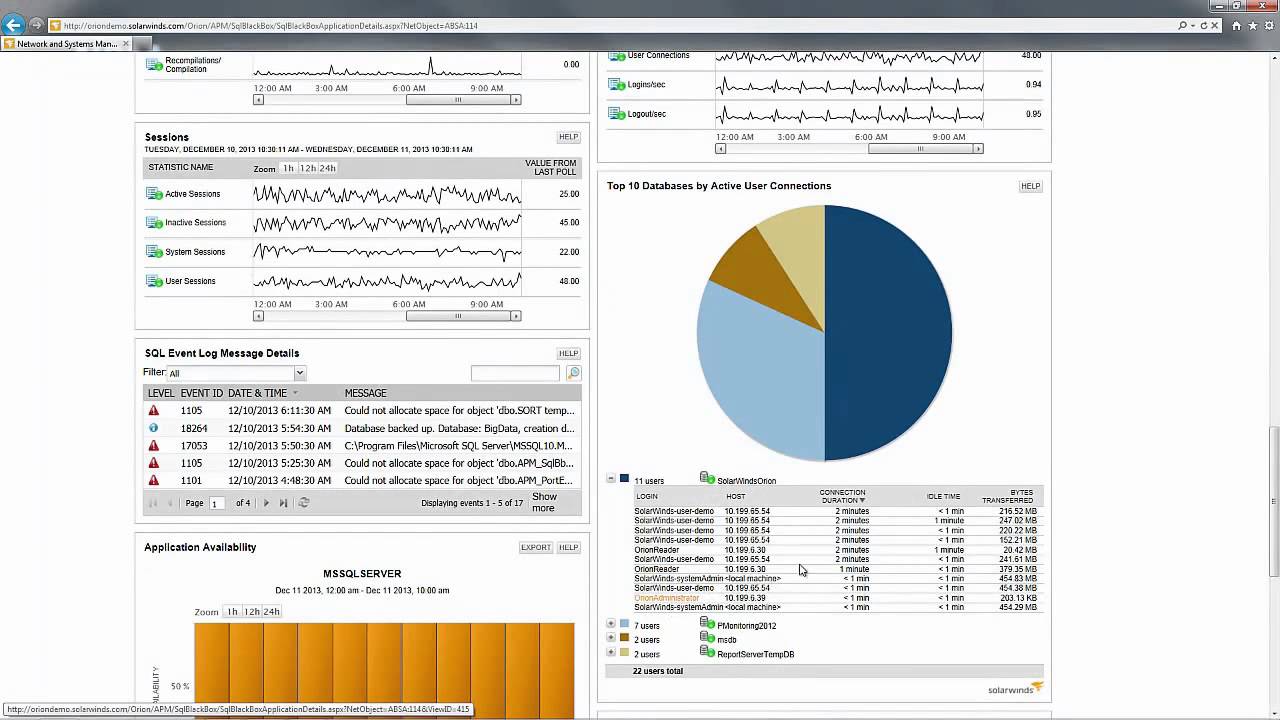
Task: Click the Login column header
Action: pos(647,496)
